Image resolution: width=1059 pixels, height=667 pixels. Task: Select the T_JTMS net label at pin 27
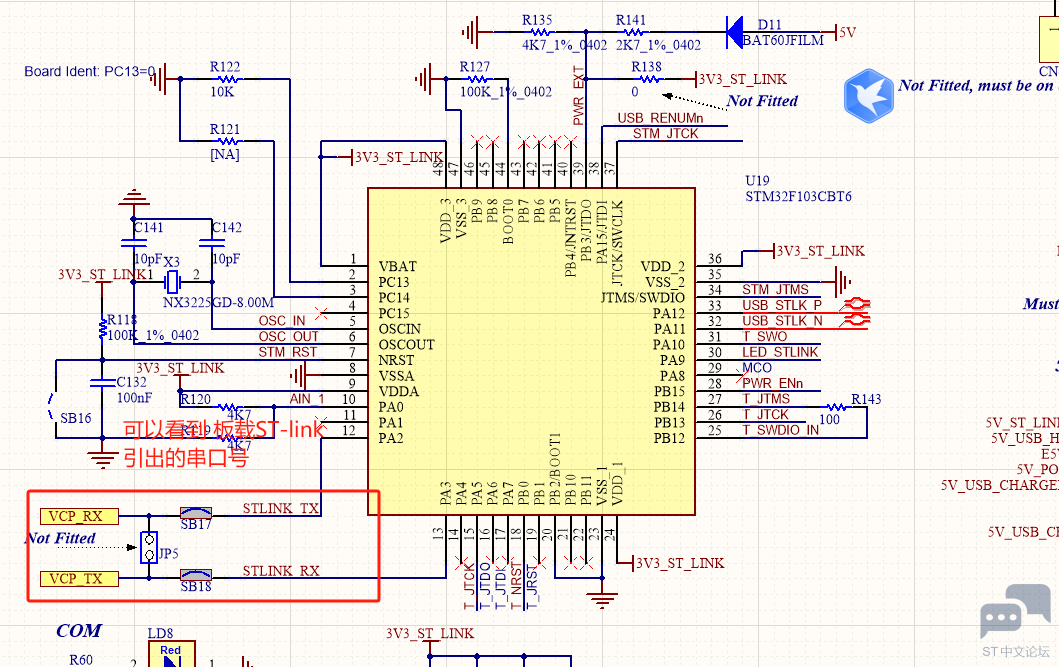tap(766, 399)
